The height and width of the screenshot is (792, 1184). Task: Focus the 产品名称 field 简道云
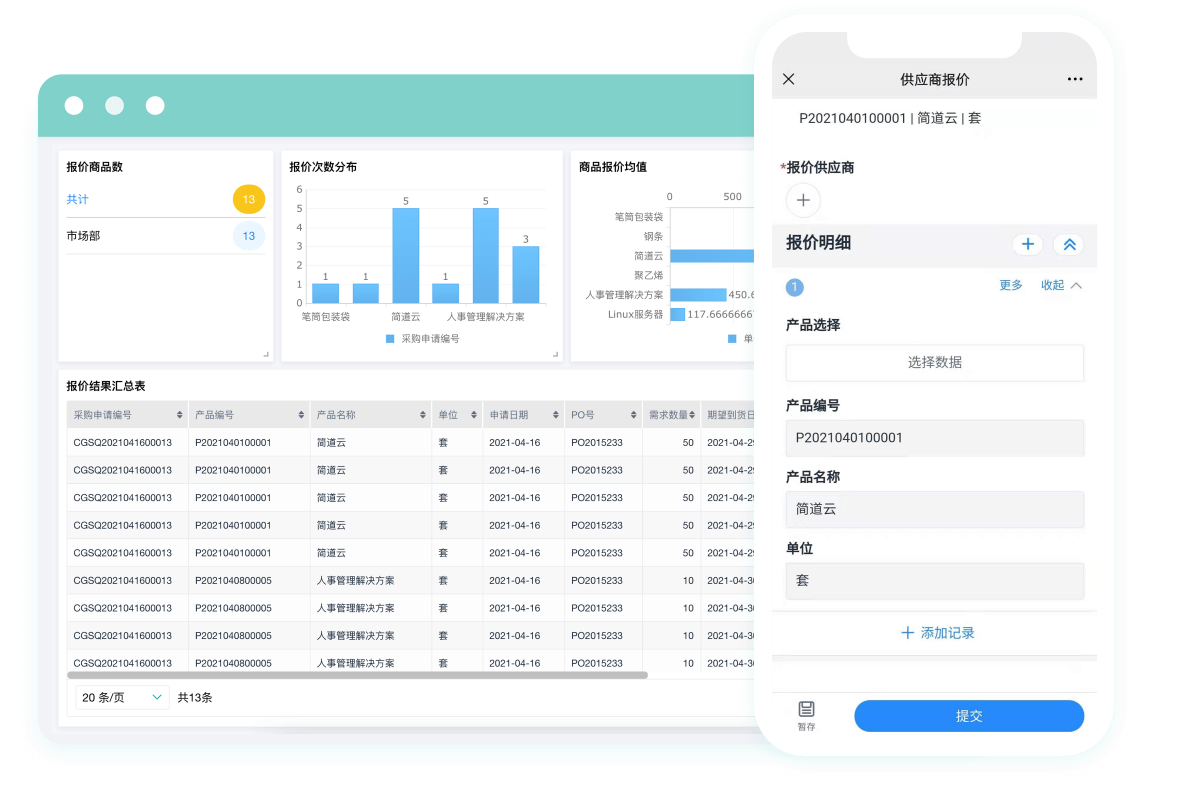(x=934, y=510)
